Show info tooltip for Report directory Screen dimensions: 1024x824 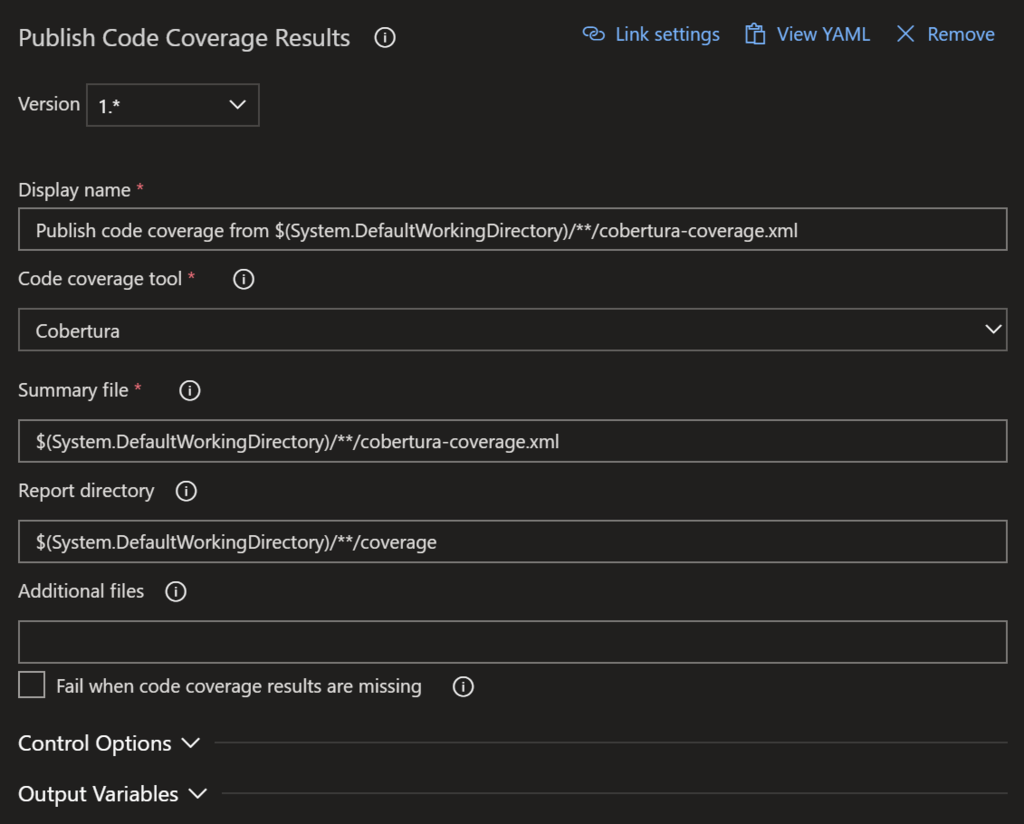[186, 491]
